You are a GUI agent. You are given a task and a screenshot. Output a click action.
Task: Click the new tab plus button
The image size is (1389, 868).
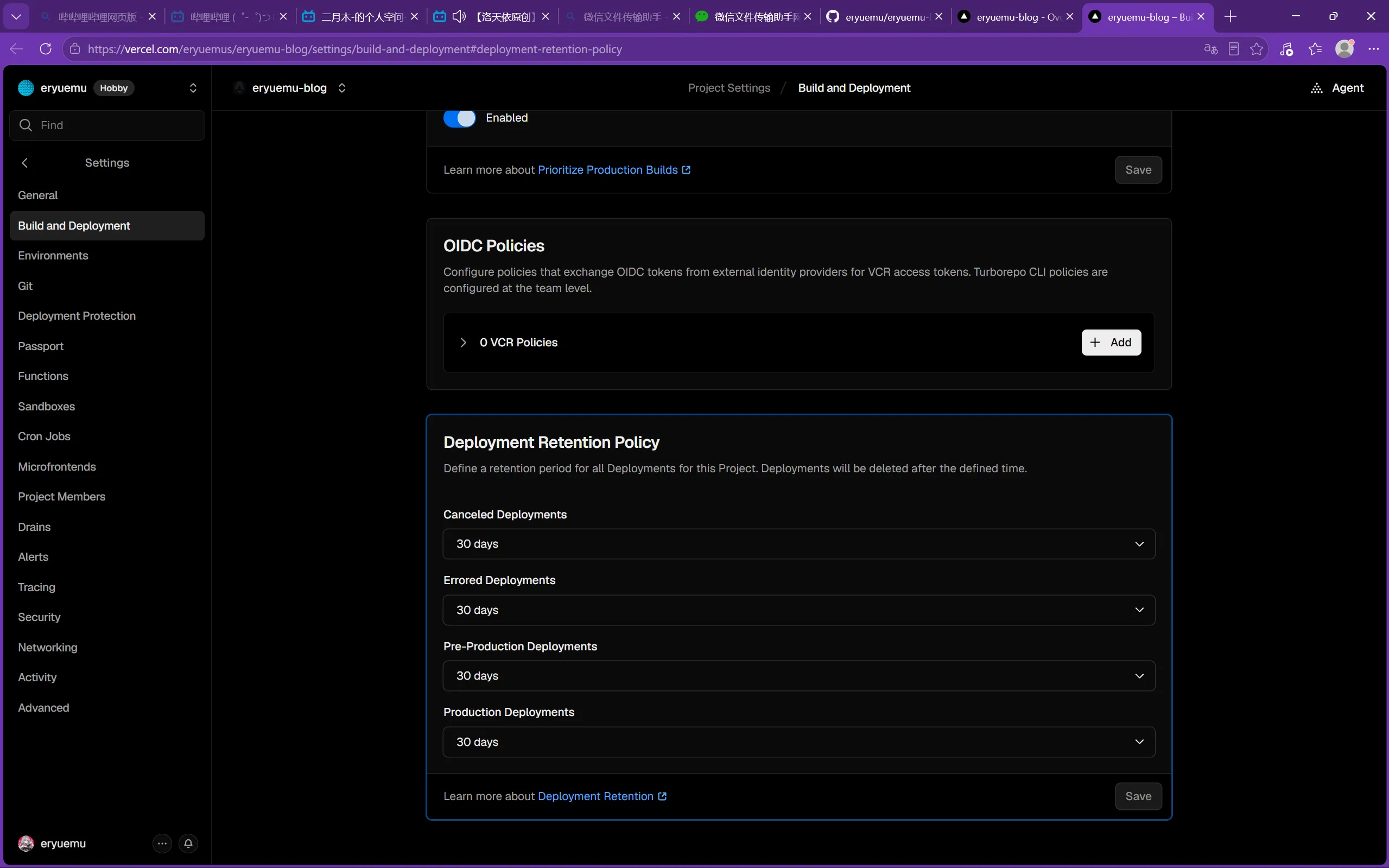(x=1230, y=17)
